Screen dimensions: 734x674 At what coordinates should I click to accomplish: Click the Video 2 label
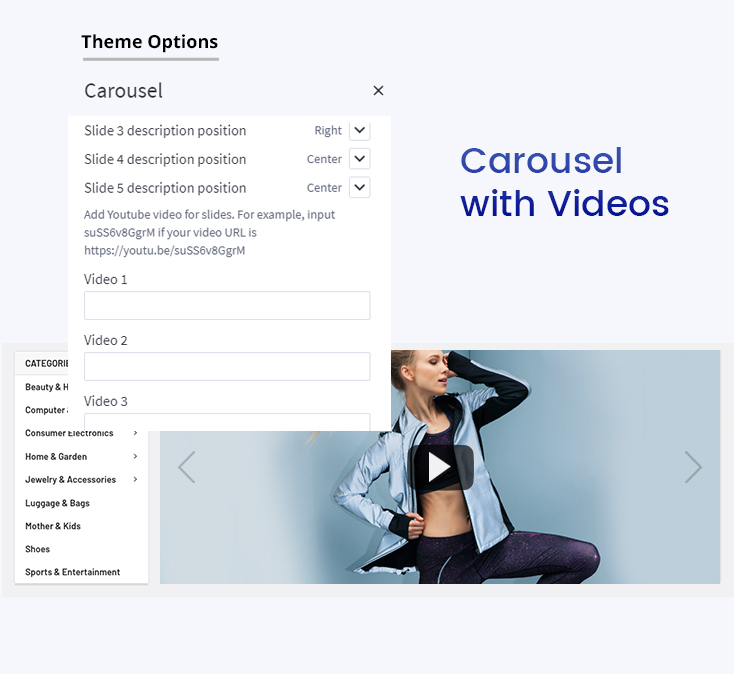(106, 340)
